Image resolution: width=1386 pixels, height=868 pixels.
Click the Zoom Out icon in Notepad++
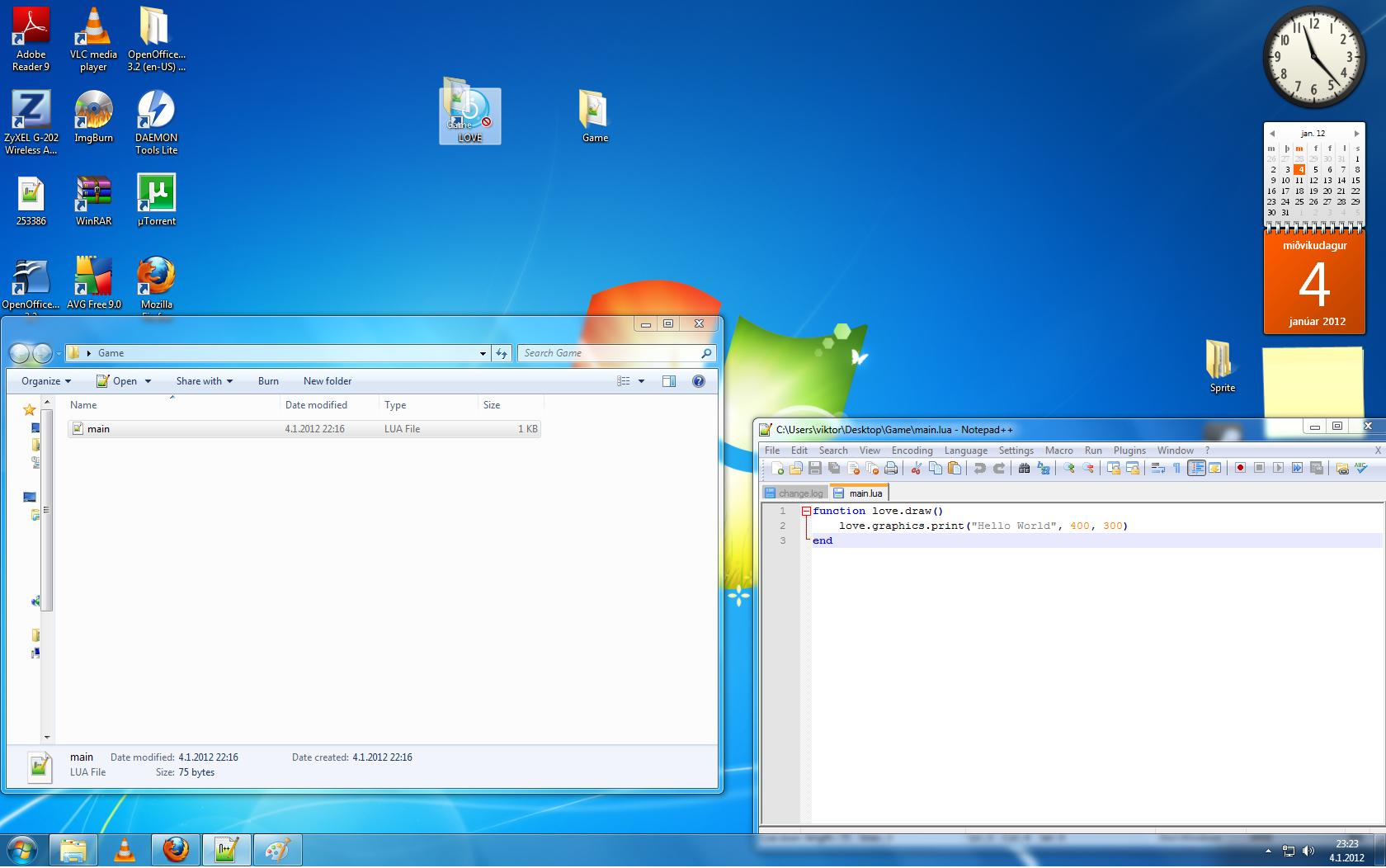[x=1088, y=468]
